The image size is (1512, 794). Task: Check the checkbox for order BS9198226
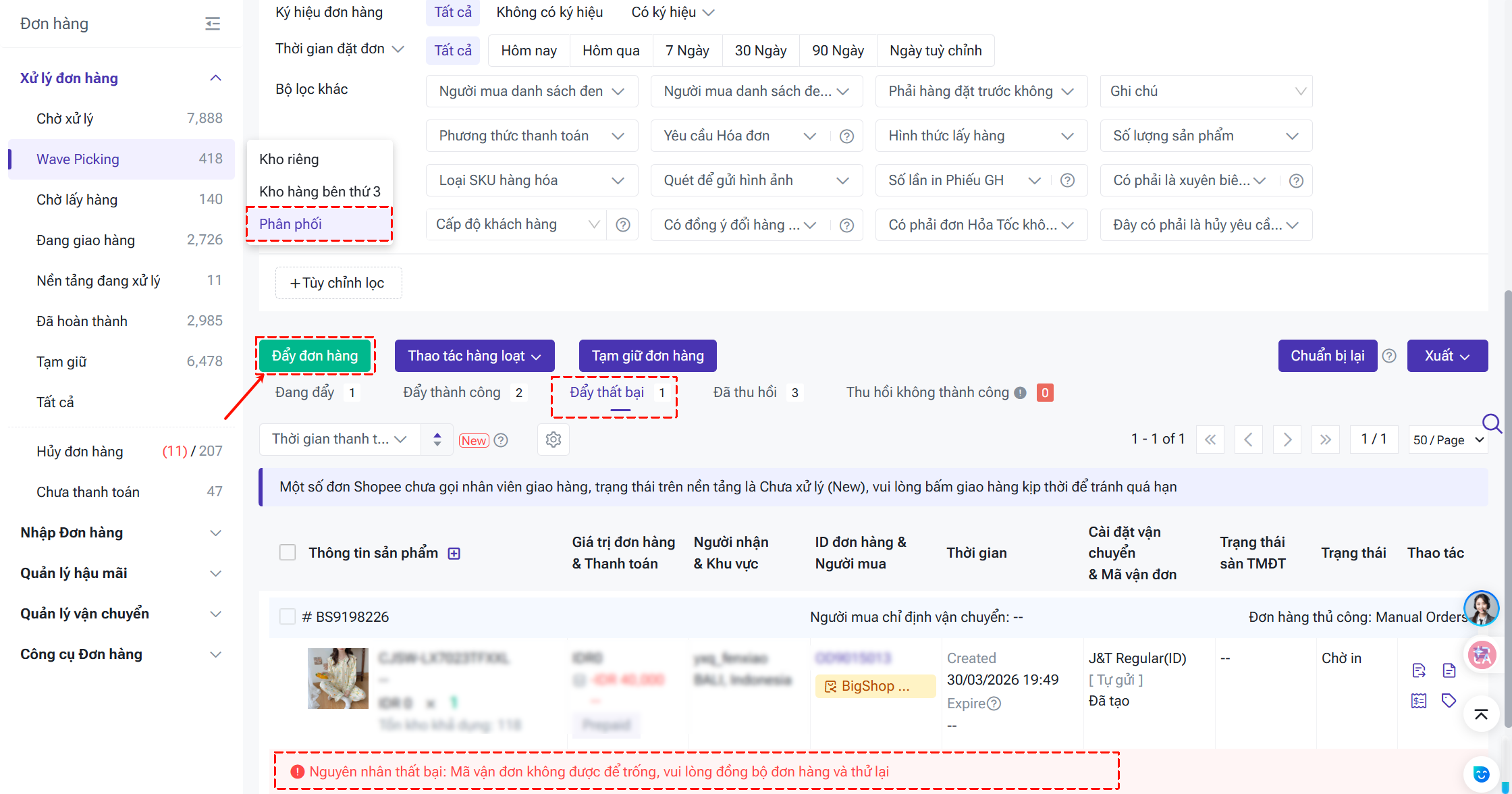coord(288,616)
